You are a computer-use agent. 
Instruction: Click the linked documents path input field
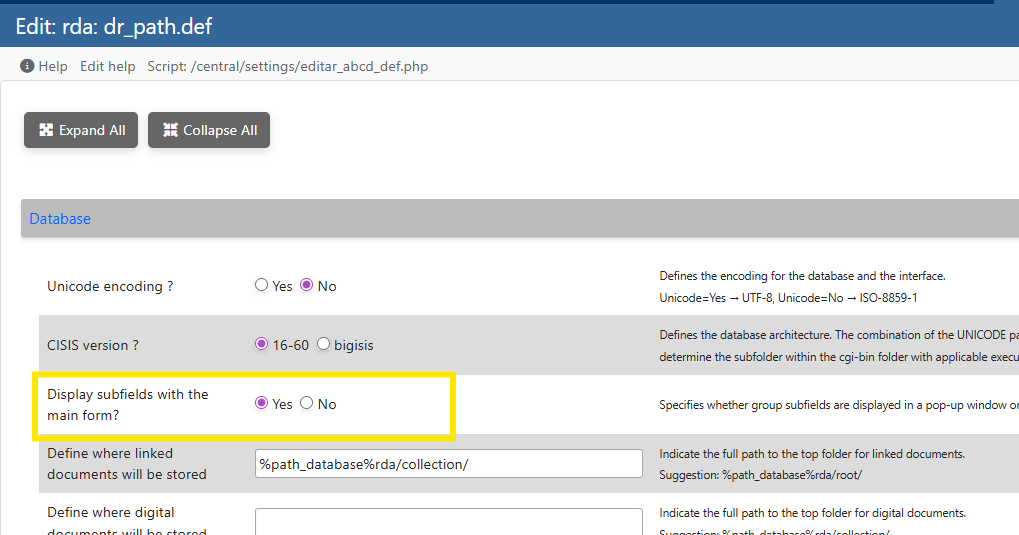click(x=448, y=463)
